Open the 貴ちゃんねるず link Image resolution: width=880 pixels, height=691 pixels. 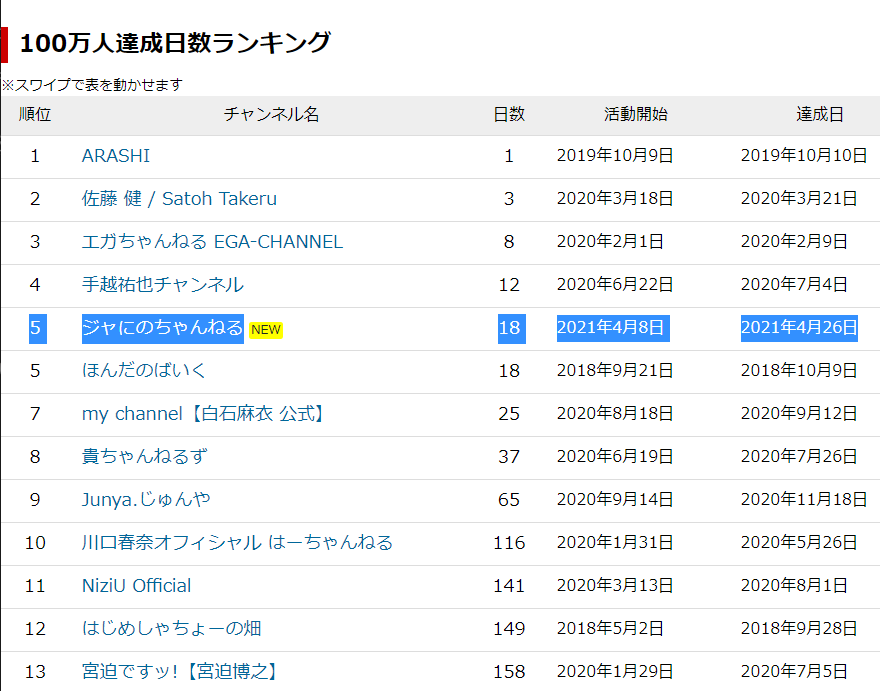pyautogui.click(x=144, y=456)
